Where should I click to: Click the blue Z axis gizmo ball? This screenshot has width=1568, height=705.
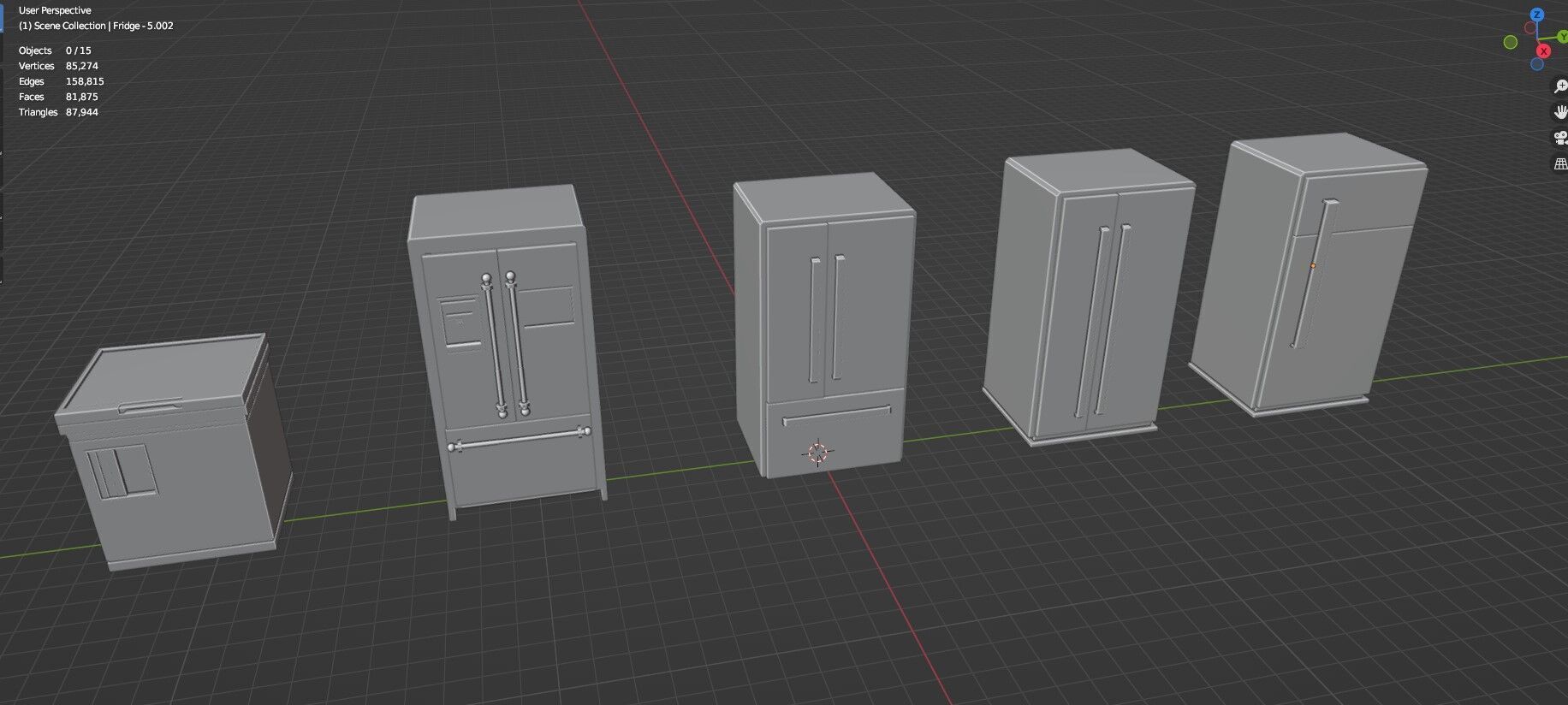click(1537, 15)
